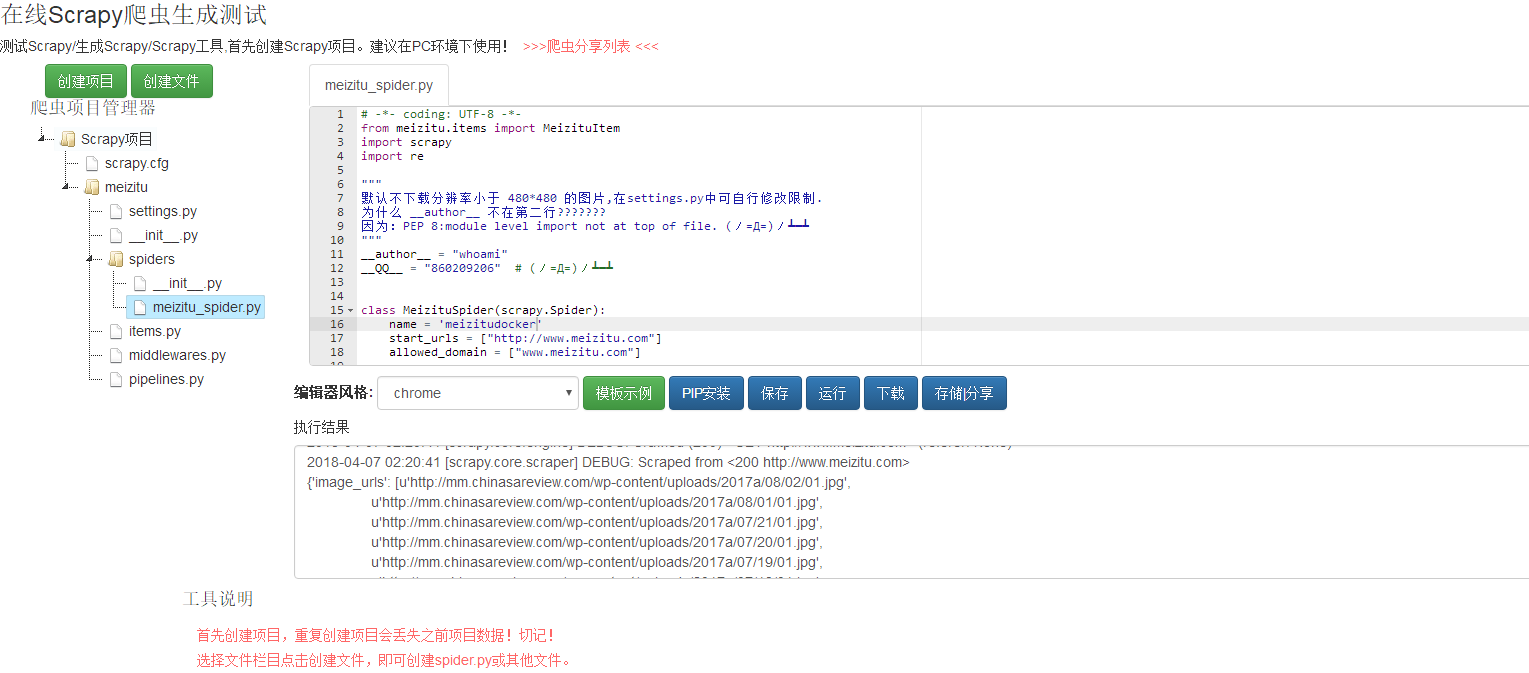
Task: Select the Scrapy项目 root label
Action: coord(117,139)
